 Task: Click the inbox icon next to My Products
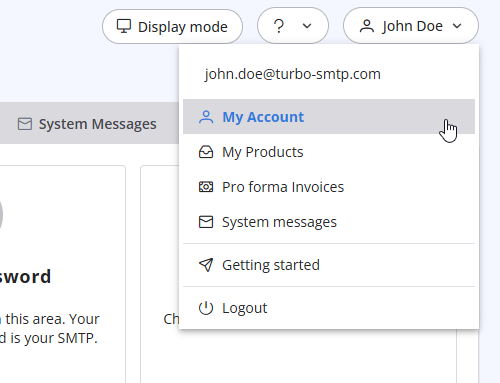(x=206, y=152)
